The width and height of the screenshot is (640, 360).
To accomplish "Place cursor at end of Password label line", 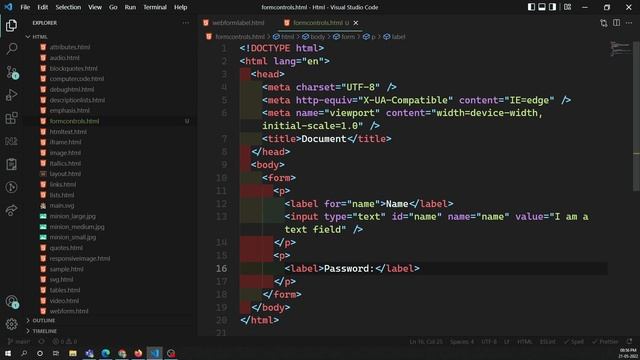I will click(x=420, y=269).
